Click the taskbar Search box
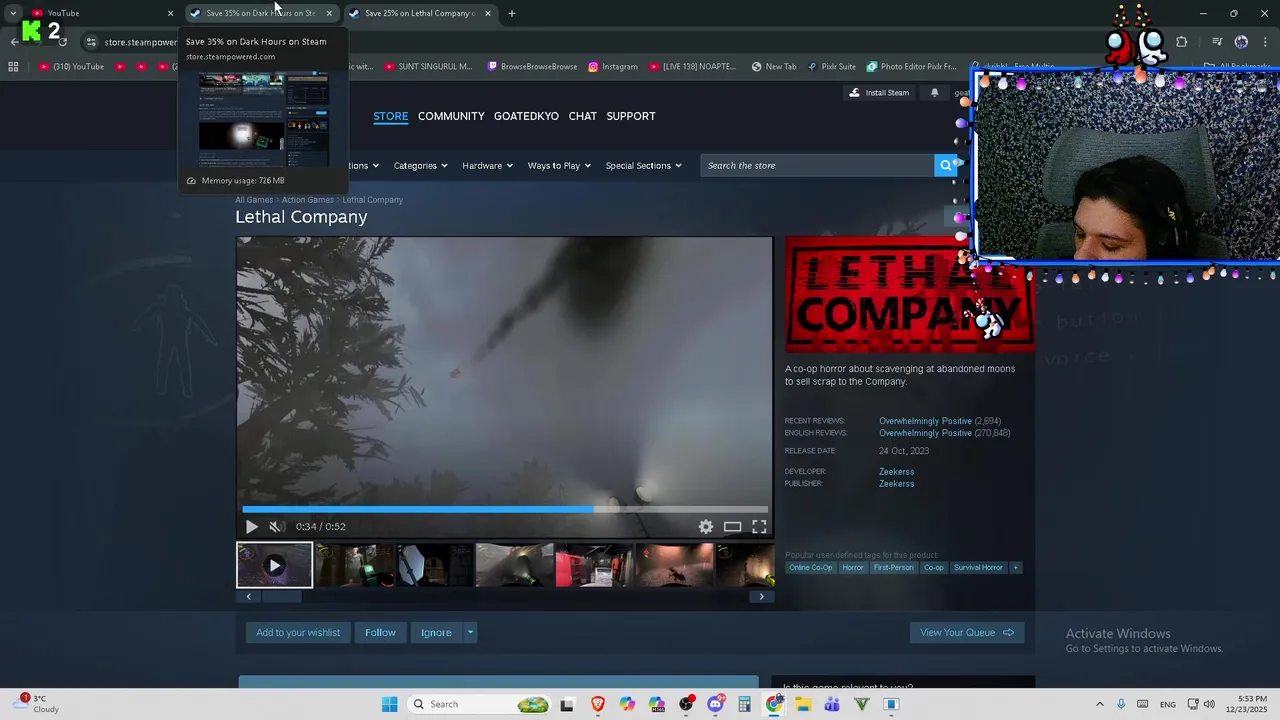Screen dimensions: 1280x720 [480, 705]
